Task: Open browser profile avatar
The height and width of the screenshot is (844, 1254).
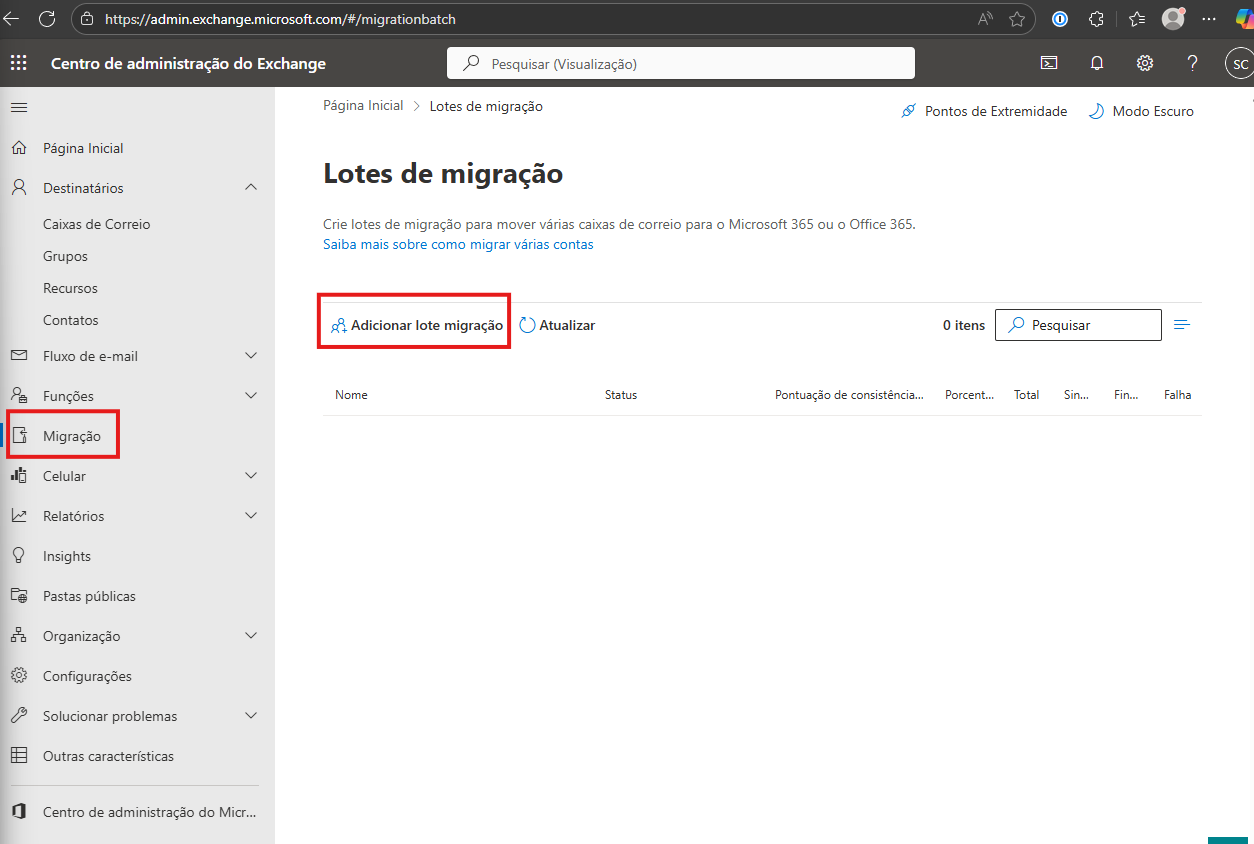Action: click(1173, 18)
